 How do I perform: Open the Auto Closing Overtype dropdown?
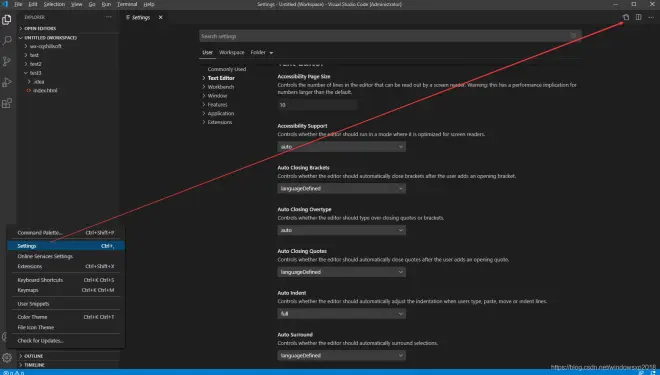[341, 230]
